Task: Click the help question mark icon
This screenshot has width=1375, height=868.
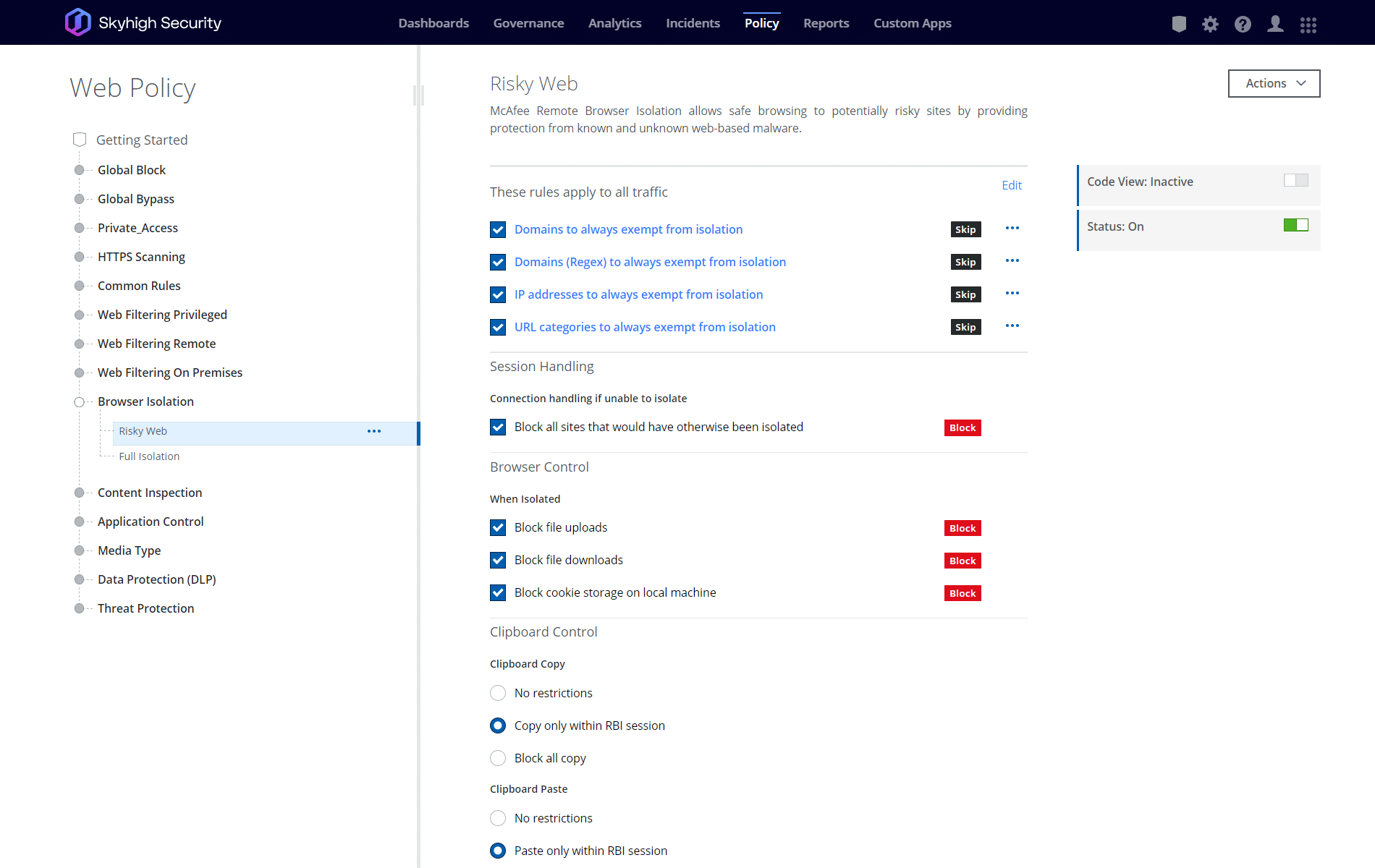Action: 1243,24
